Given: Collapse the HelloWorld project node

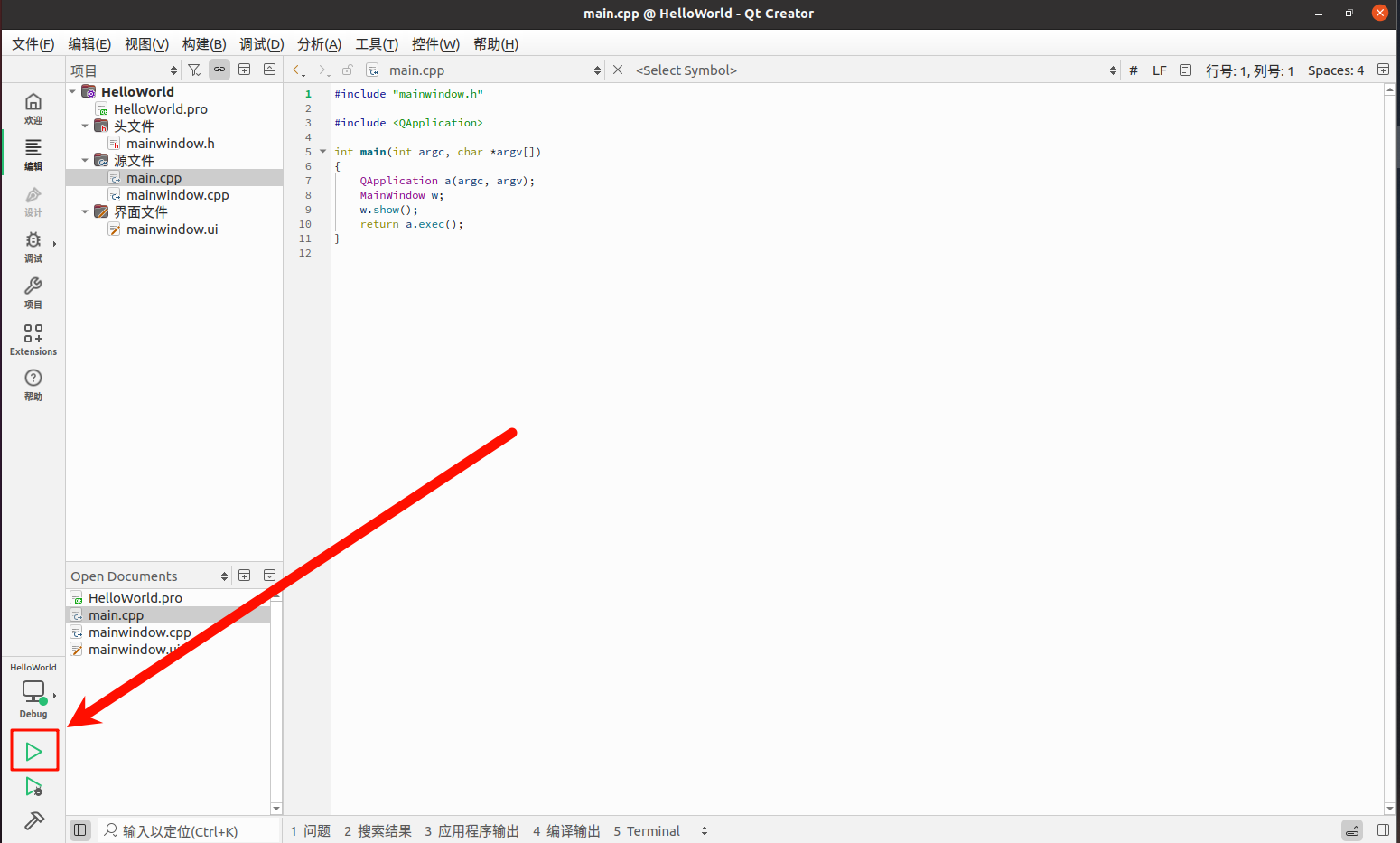Looking at the screenshot, I should [x=73, y=91].
